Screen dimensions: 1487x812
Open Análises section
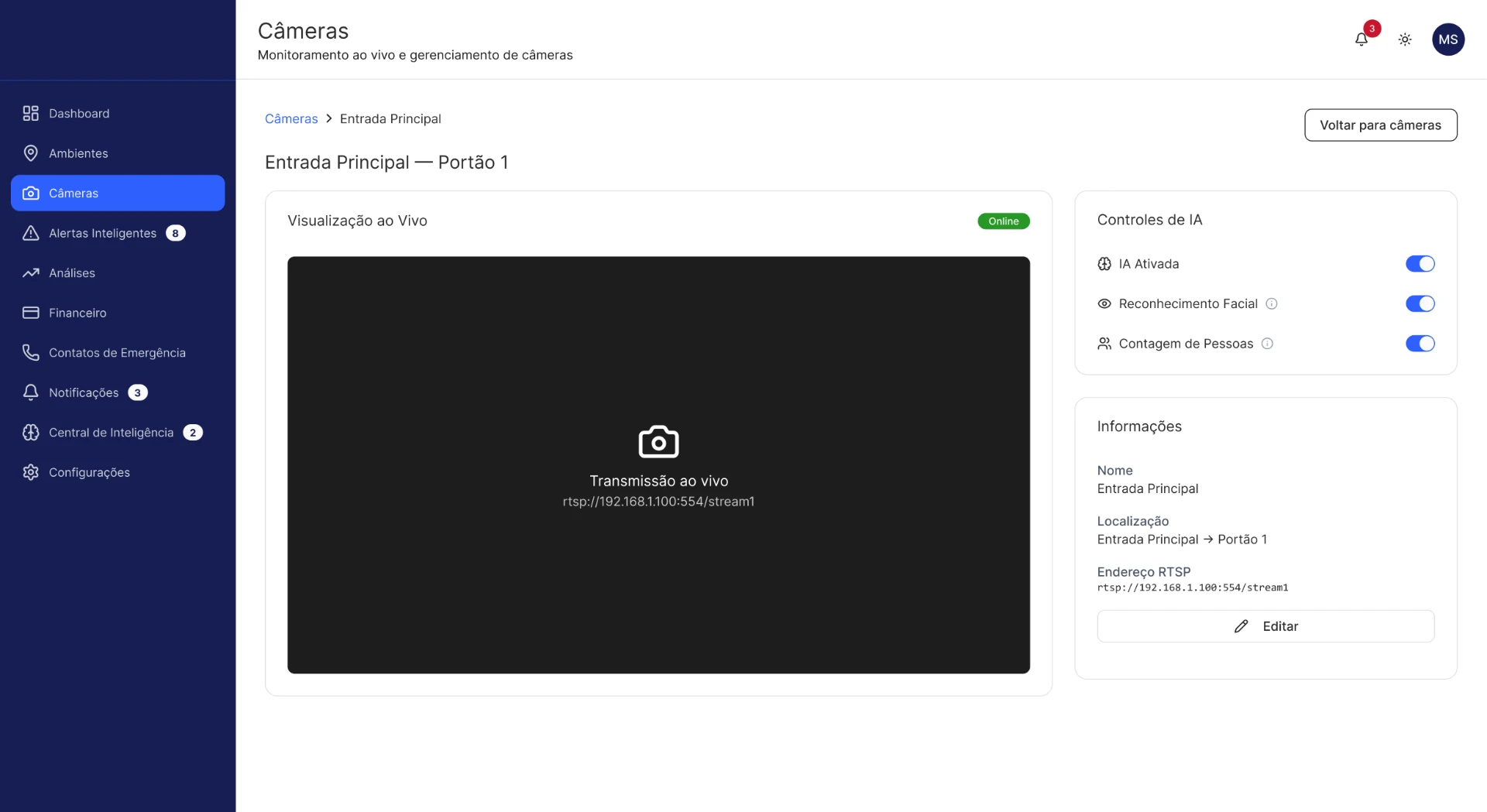[x=118, y=273]
